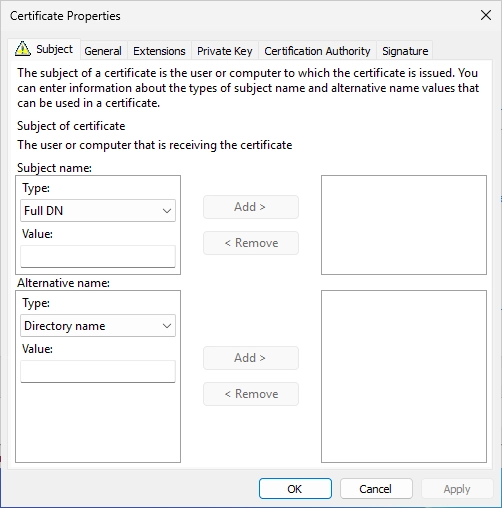Dismiss dialog with Cancel button
502x508 pixels.
click(x=376, y=489)
